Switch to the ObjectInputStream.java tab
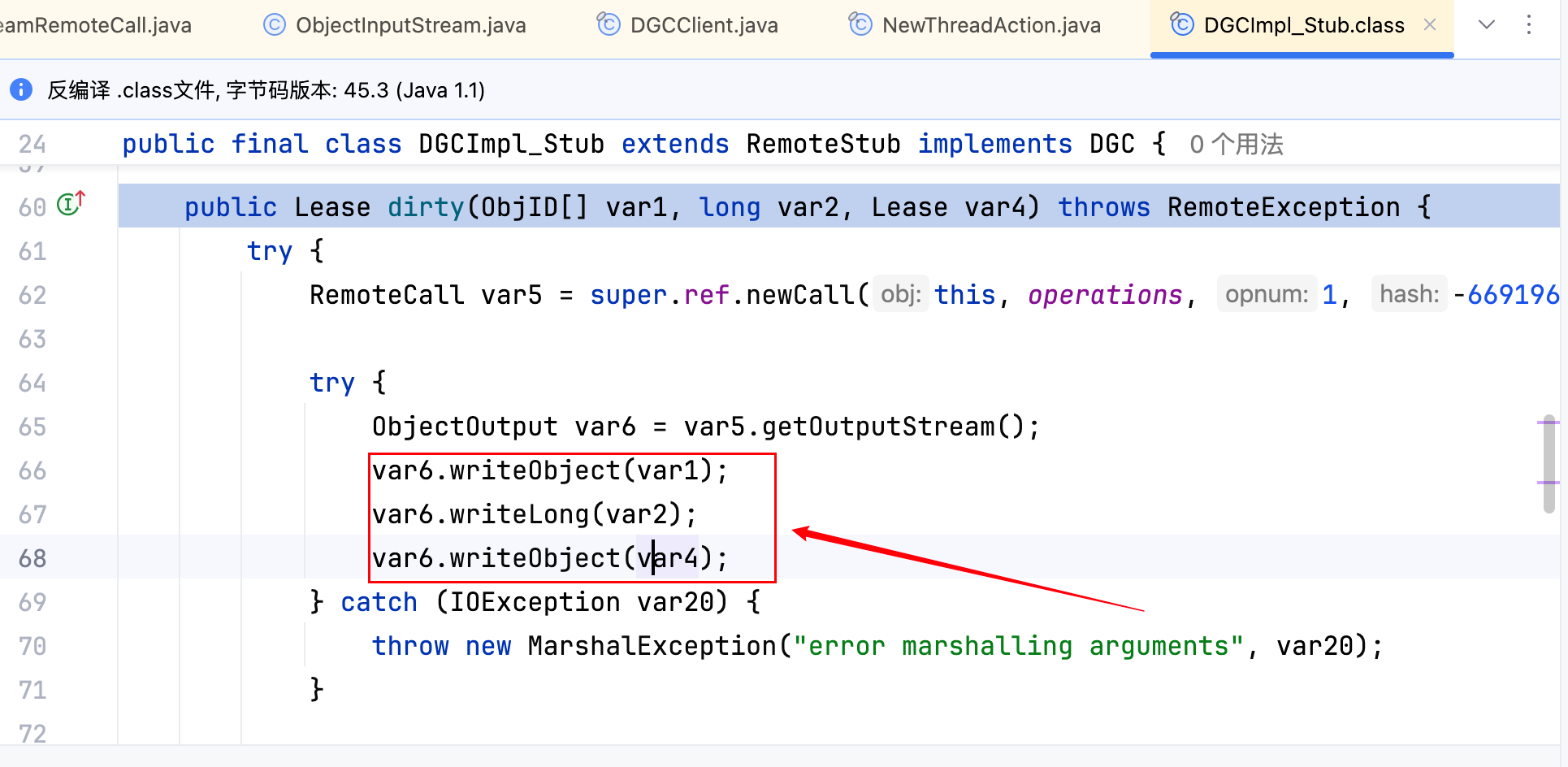Image resolution: width=1568 pixels, height=767 pixels. point(410,25)
